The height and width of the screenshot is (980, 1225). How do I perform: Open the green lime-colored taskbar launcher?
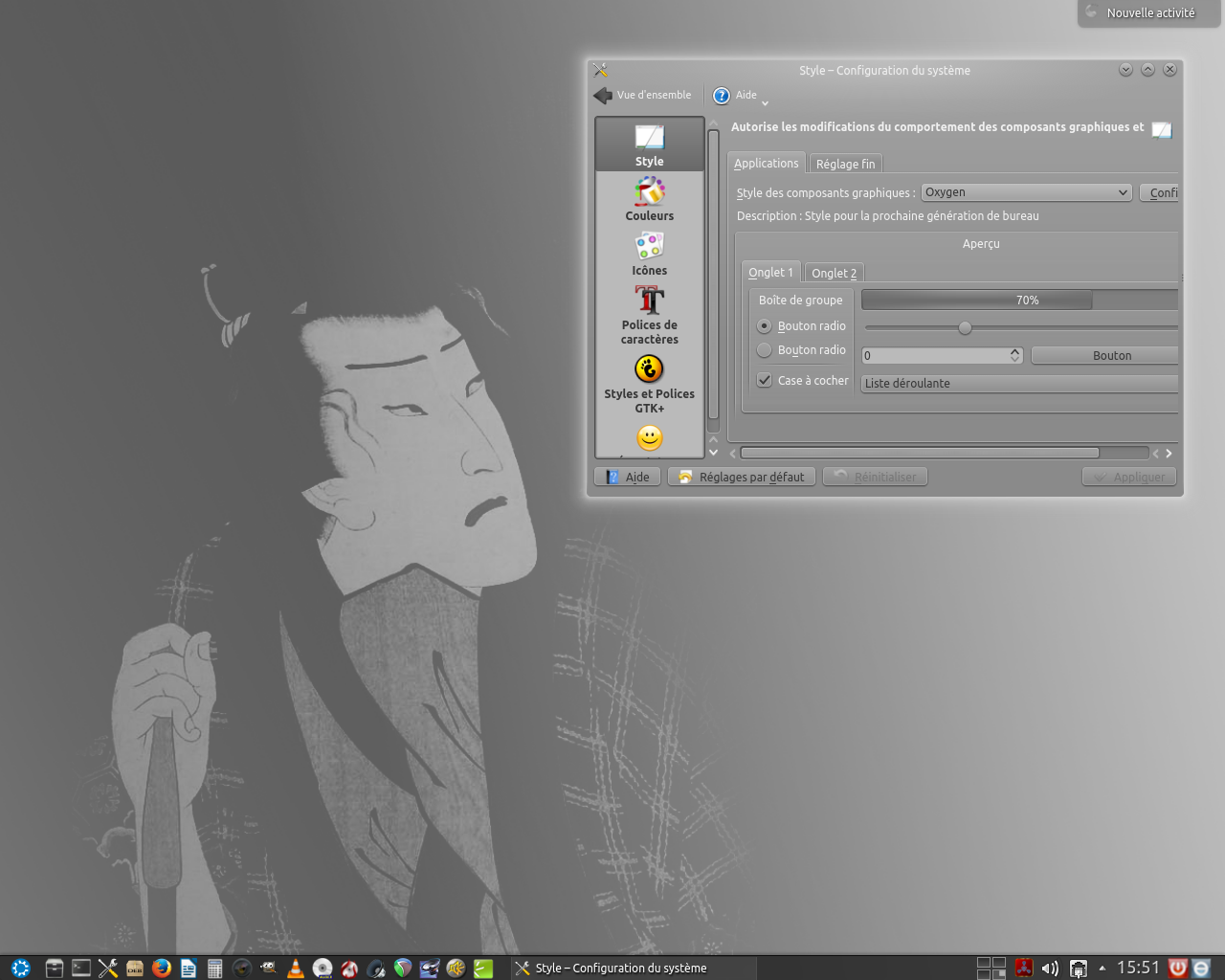[x=483, y=968]
